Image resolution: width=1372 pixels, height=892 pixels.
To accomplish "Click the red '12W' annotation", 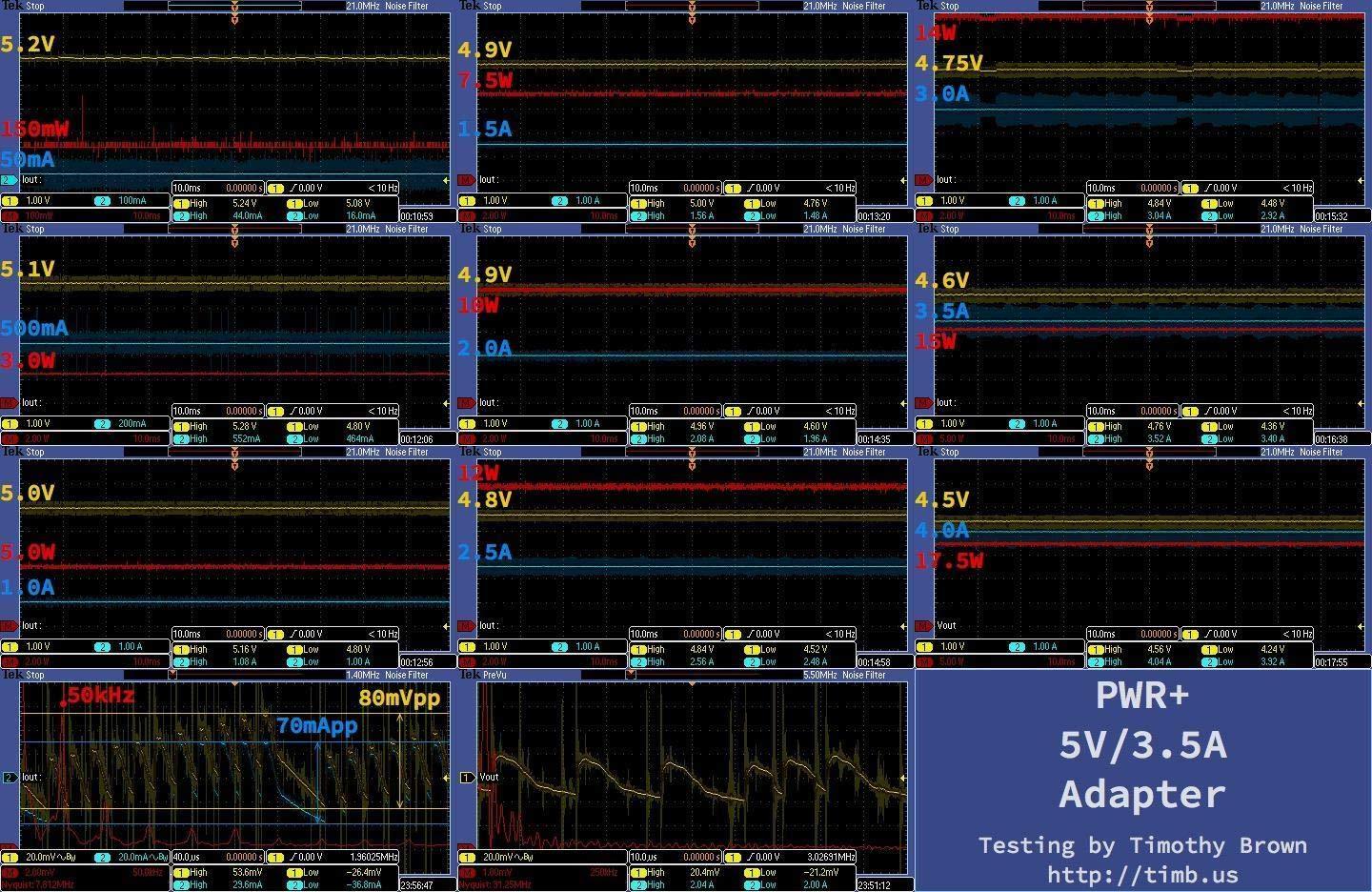I will [x=478, y=473].
